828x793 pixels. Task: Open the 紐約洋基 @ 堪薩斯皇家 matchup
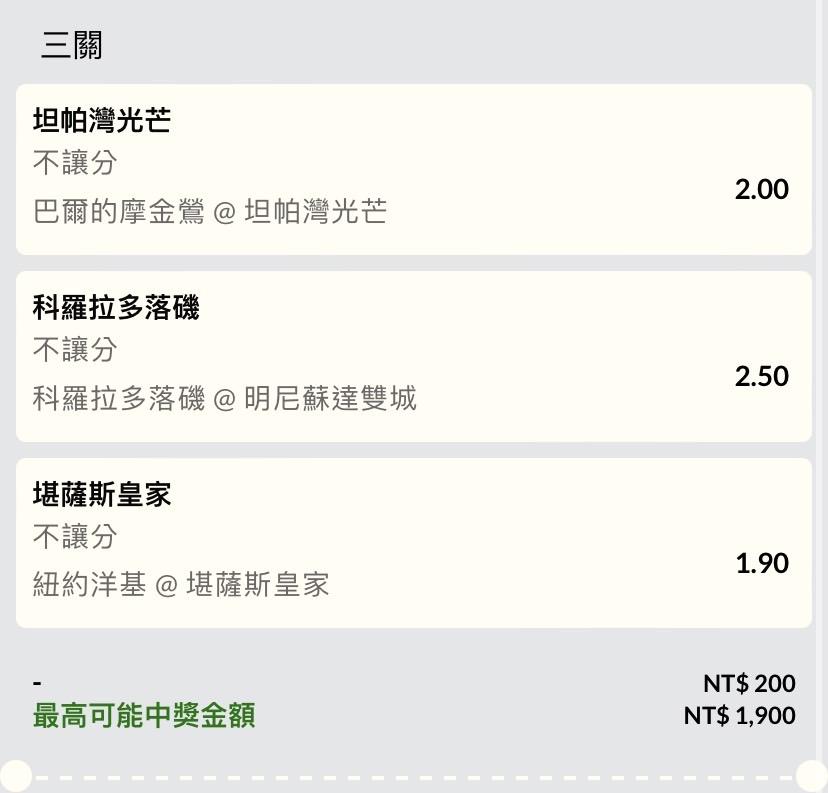(x=181, y=584)
